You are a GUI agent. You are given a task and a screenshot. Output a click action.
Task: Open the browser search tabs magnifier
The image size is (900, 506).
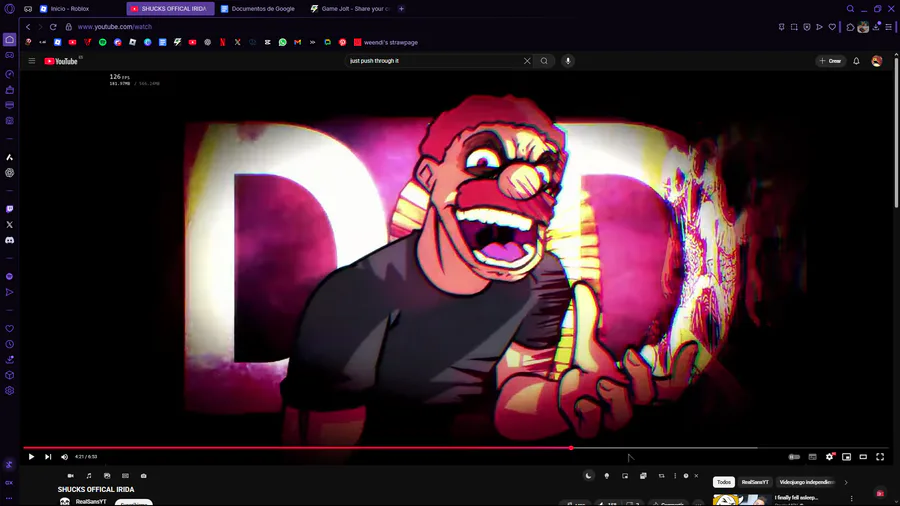(x=850, y=9)
